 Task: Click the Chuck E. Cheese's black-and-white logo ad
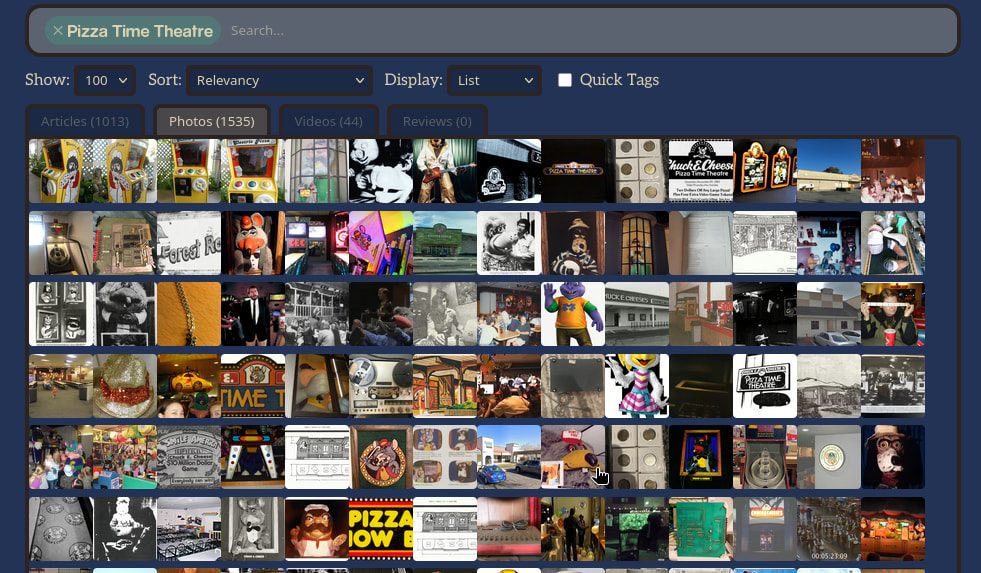coord(701,171)
